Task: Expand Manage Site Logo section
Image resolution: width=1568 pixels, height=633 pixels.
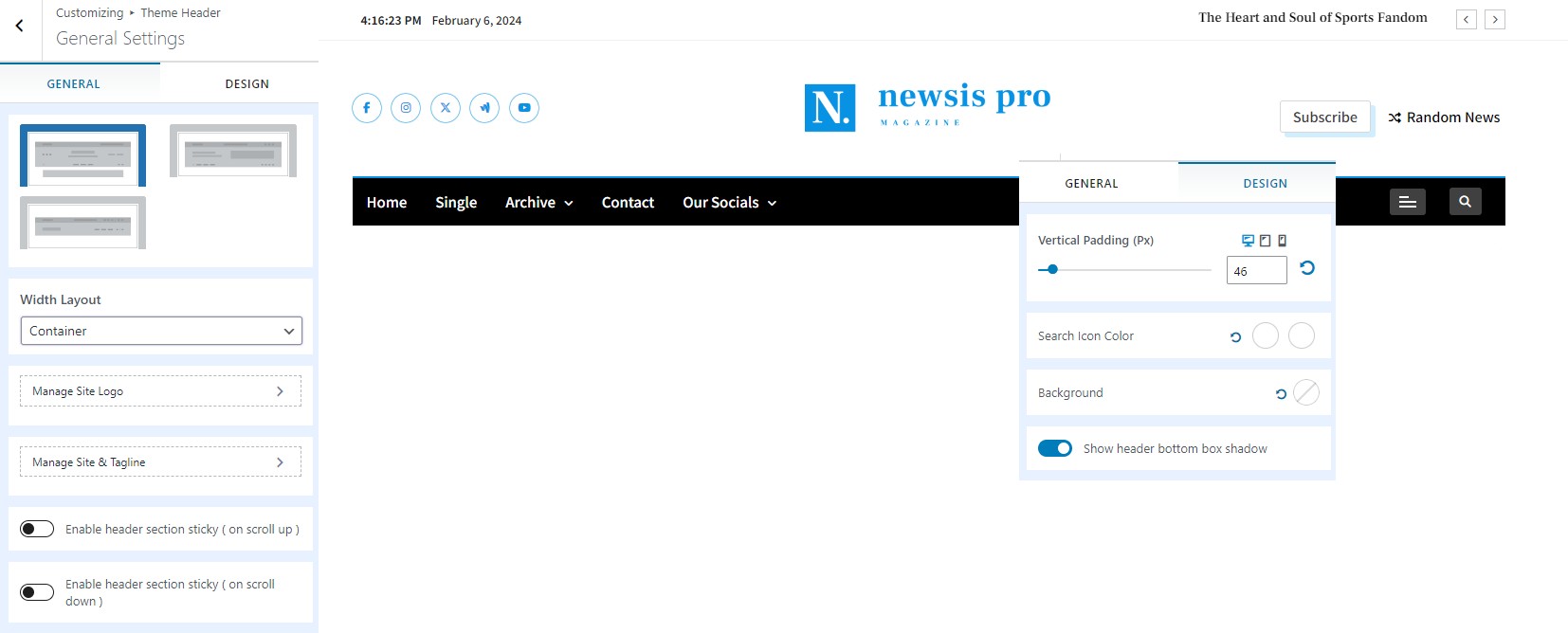Action: pos(160,391)
